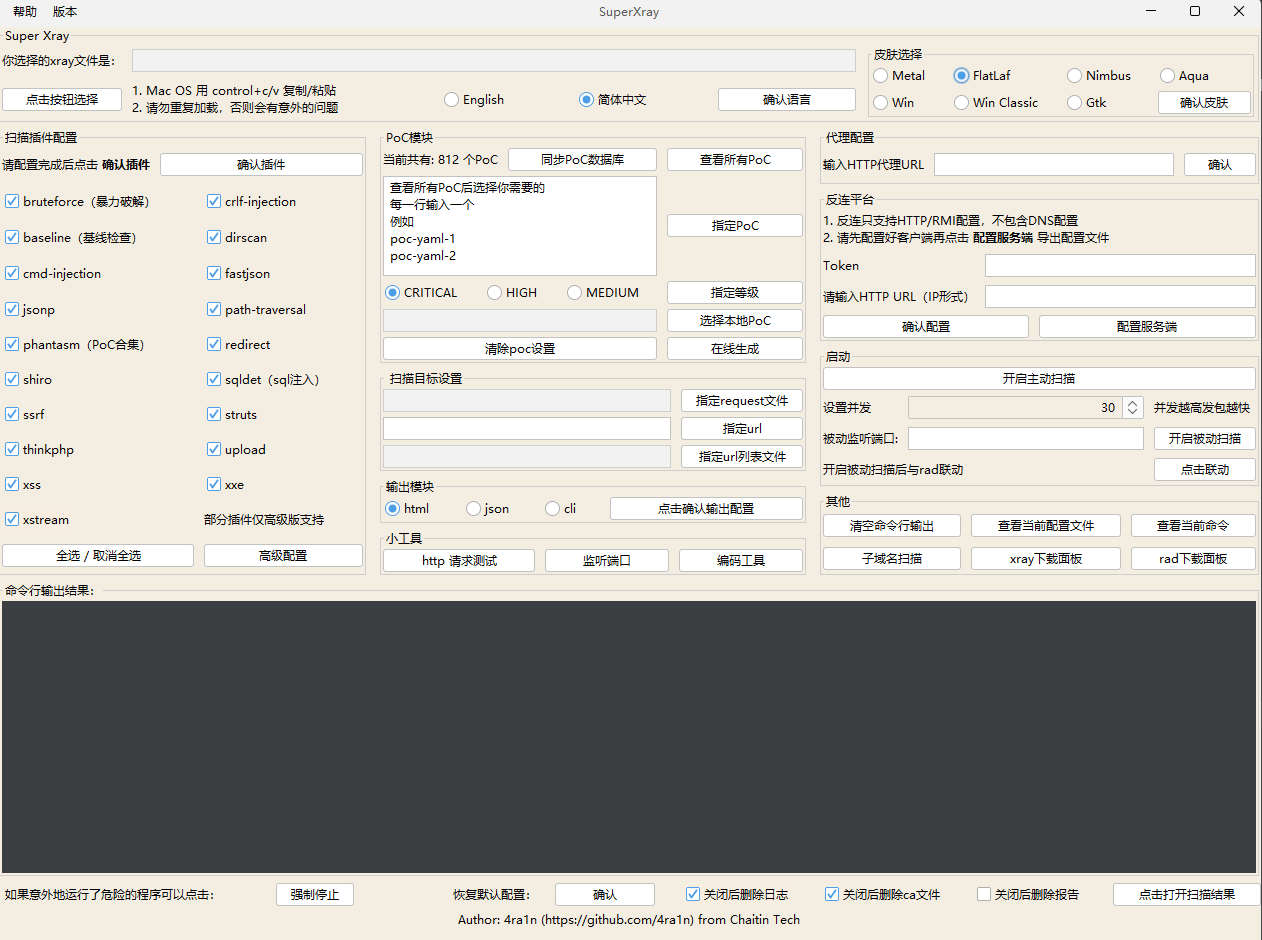Image resolution: width=1262 pixels, height=940 pixels.
Task: Click the 开启主动扫描 button
Action: tap(1039, 379)
